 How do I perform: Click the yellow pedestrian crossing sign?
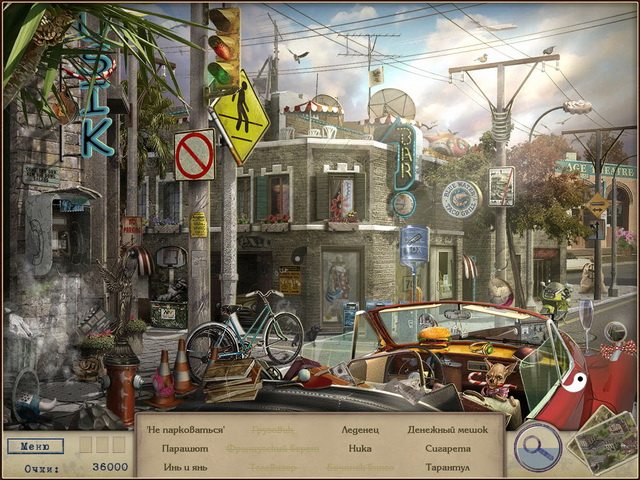pyautogui.click(x=239, y=118)
